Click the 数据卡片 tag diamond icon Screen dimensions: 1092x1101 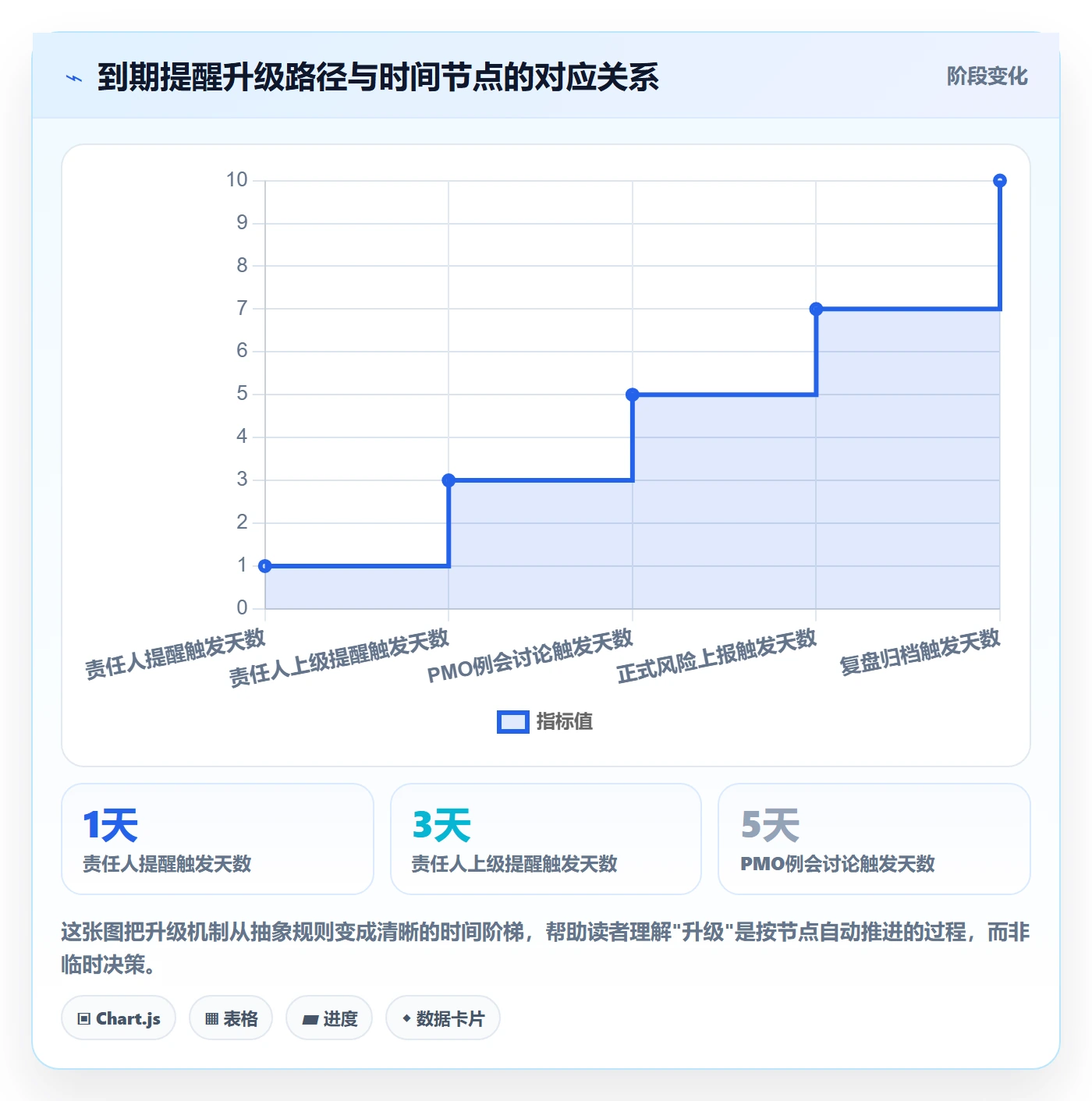[406, 1018]
